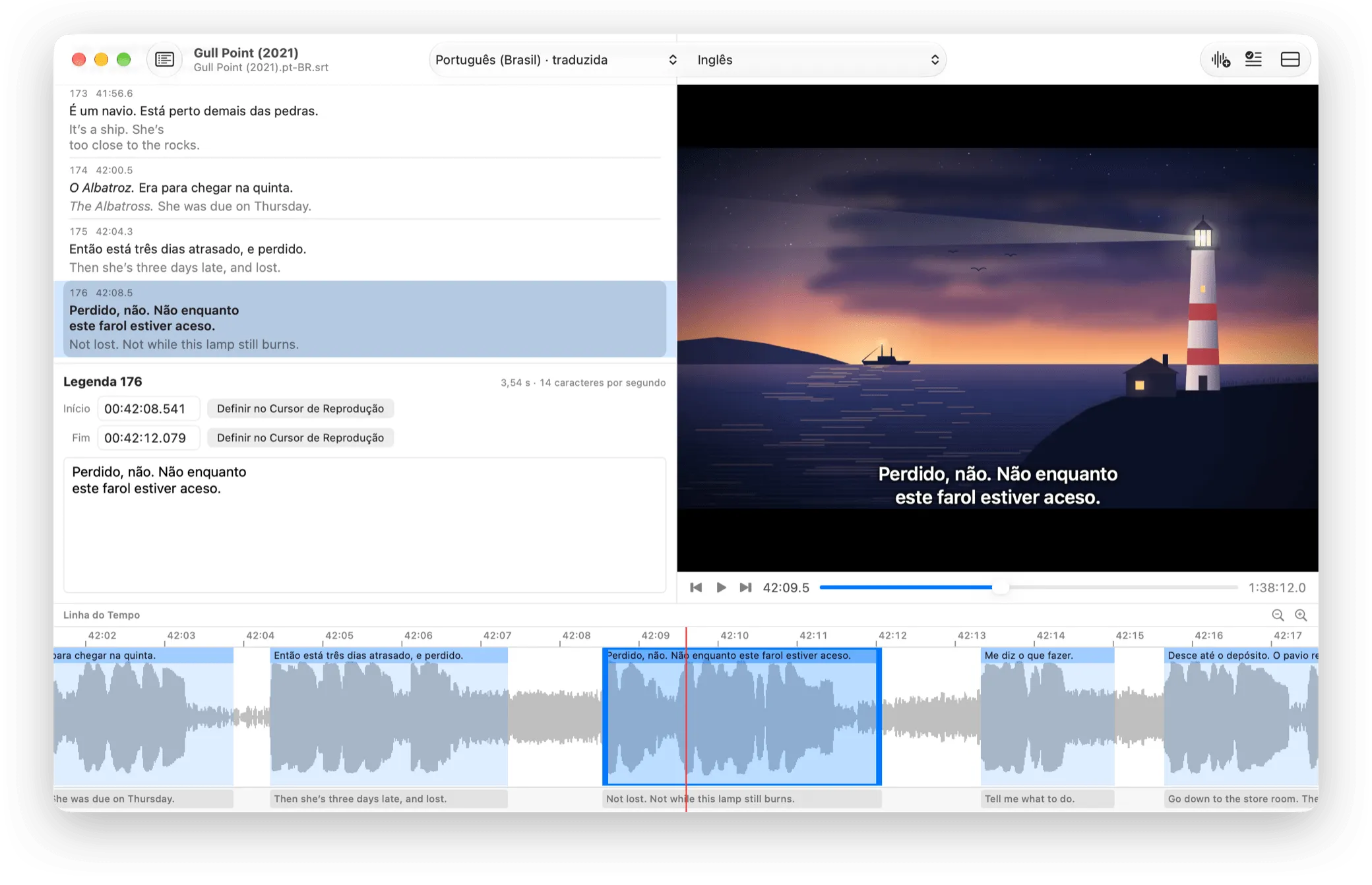Select timeline clip 'Desce até o depósito'
Viewport: 1372px width, 885px height.
(x=1241, y=716)
